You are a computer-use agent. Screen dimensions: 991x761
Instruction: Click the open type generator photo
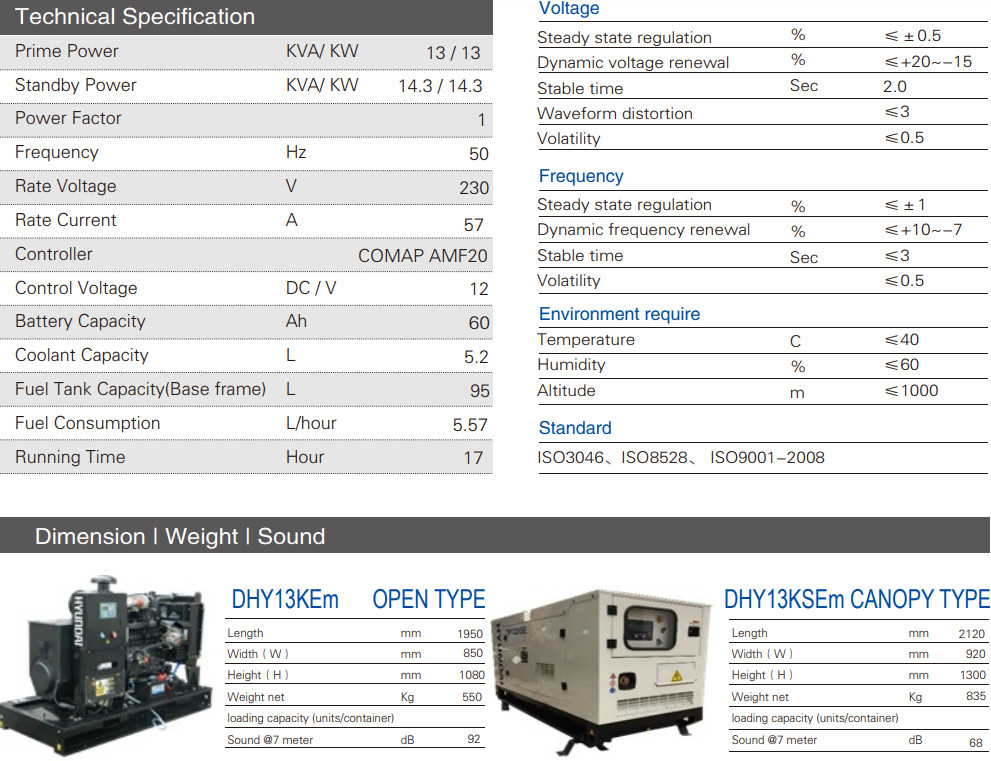point(106,665)
